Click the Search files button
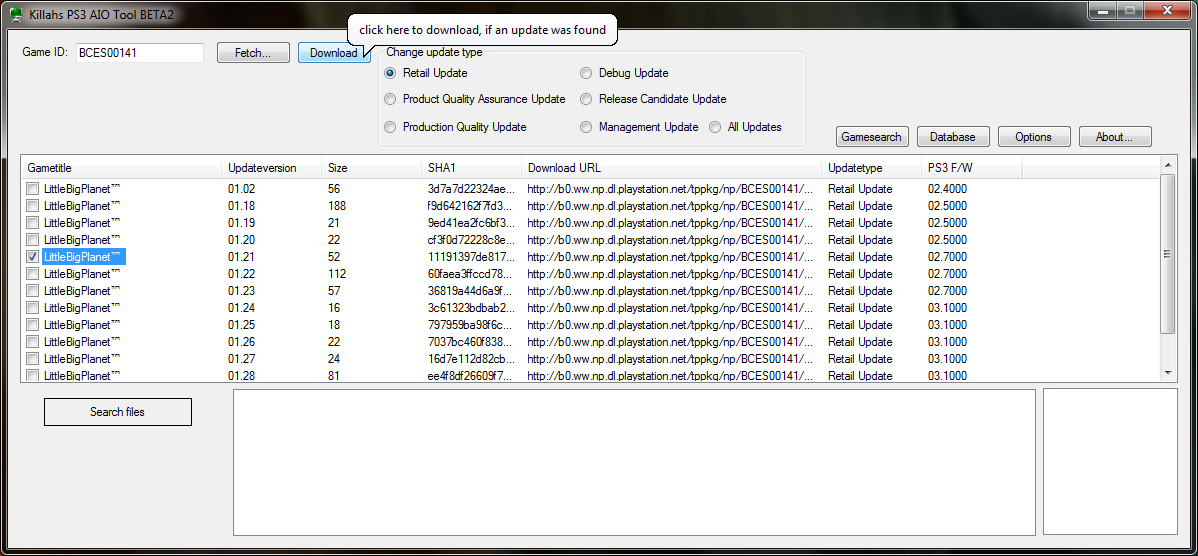This screenshot has width=1198, height=556. click(118, 412)
